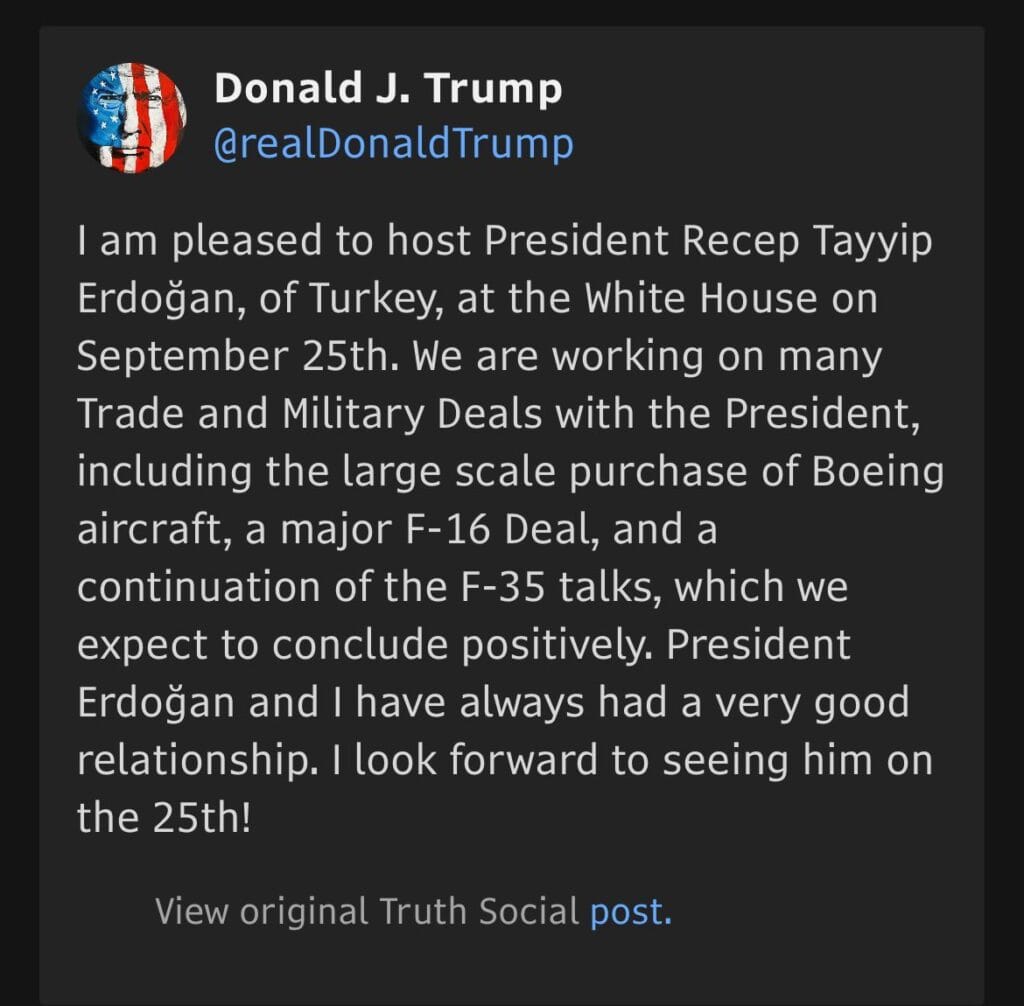Open the Donald J. Trump display name
Screen dimensions: 1024x1006
[388, 90]
